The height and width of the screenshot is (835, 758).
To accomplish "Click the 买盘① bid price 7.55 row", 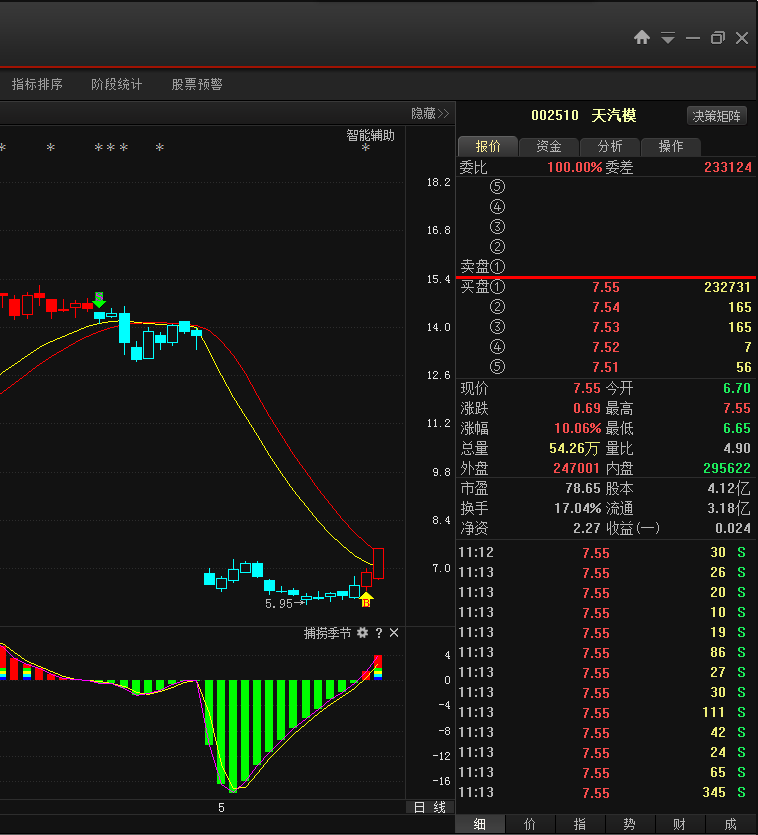I will tap(605, 287).
